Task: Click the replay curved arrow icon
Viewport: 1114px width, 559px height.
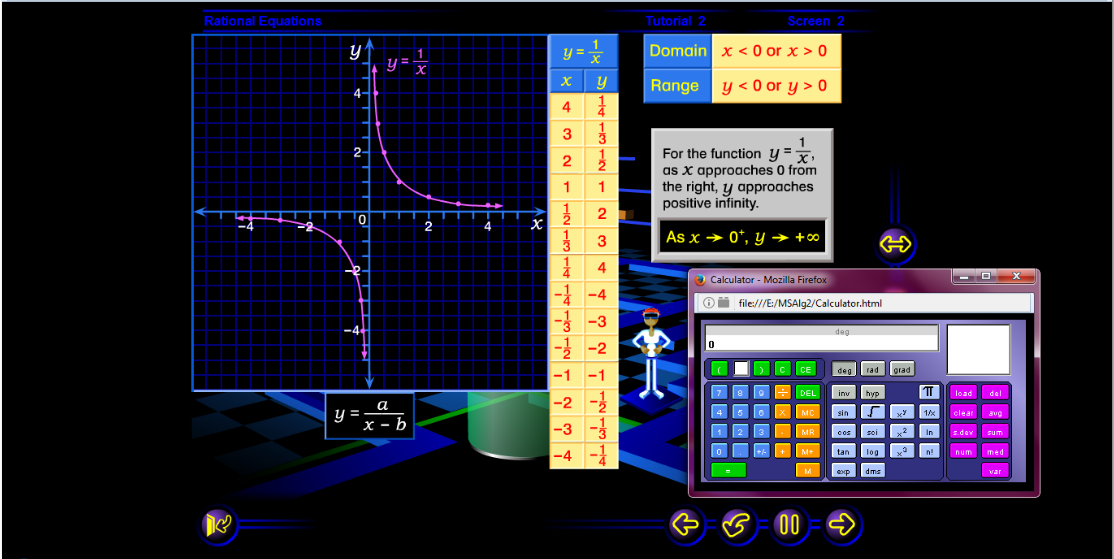Action: pos(736,524)
